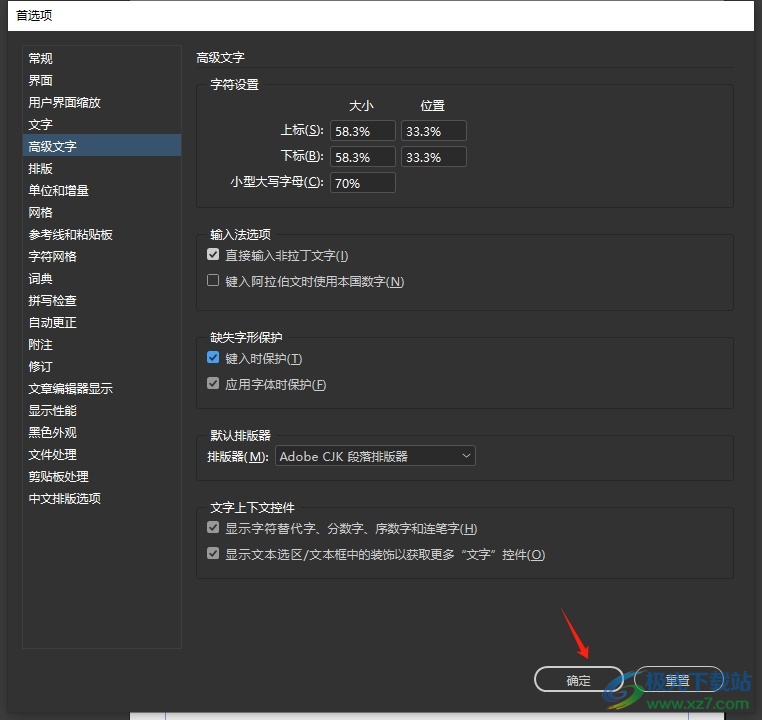
Task: Choose the 字符网格 category
Action: [x=102, y=257]
